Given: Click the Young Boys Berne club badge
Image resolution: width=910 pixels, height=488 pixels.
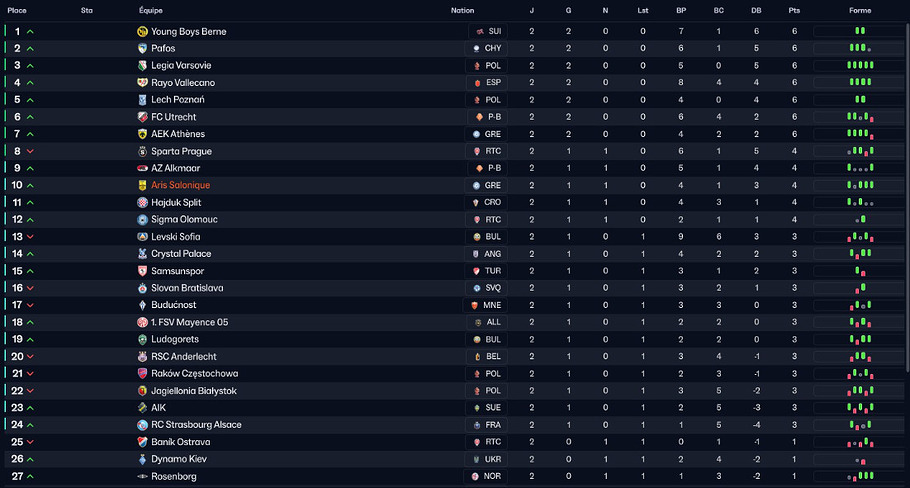Looking at the screenshot, I should 142,32.
